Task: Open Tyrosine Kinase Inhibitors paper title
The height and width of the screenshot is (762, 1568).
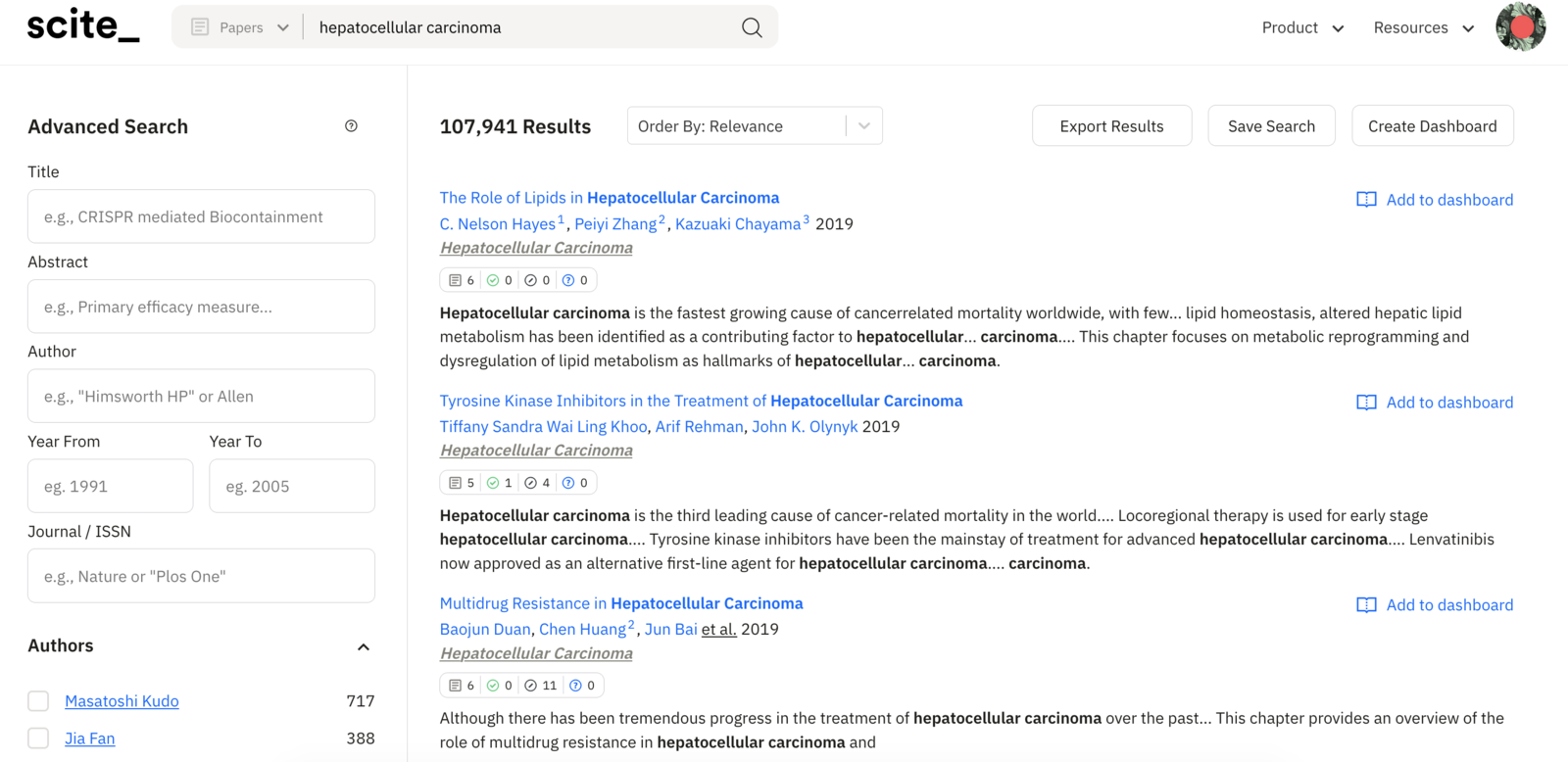Action: point(701,401)
